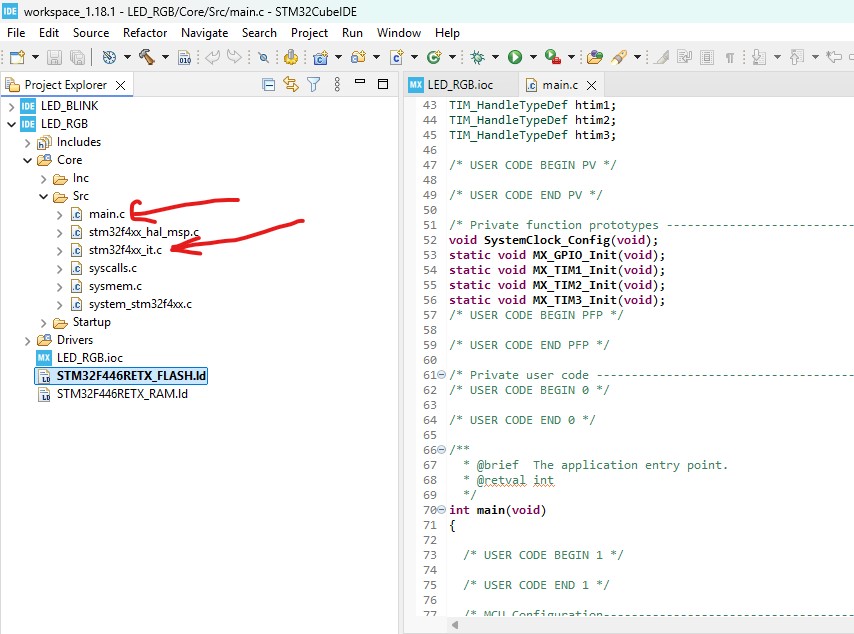Open the Navigate menu
The width and height of the screenshot is (854, 634).
click(x=205, y=33)
